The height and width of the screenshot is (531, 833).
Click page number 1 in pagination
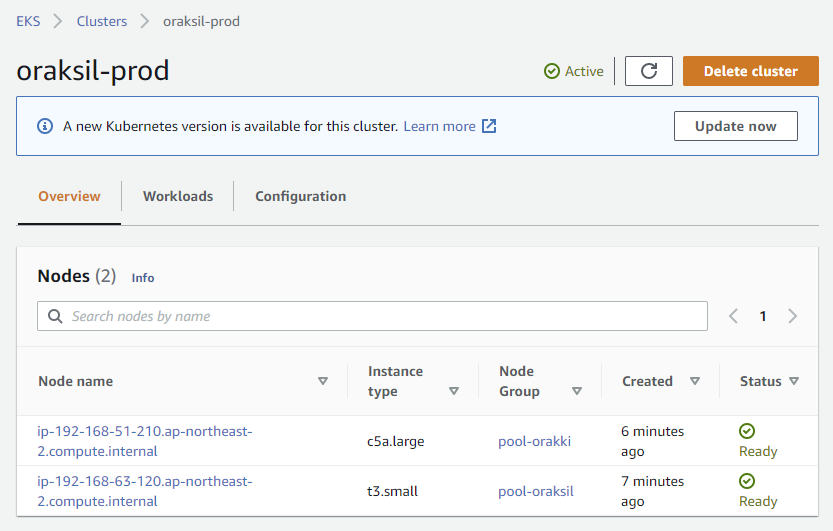[763, 316]
